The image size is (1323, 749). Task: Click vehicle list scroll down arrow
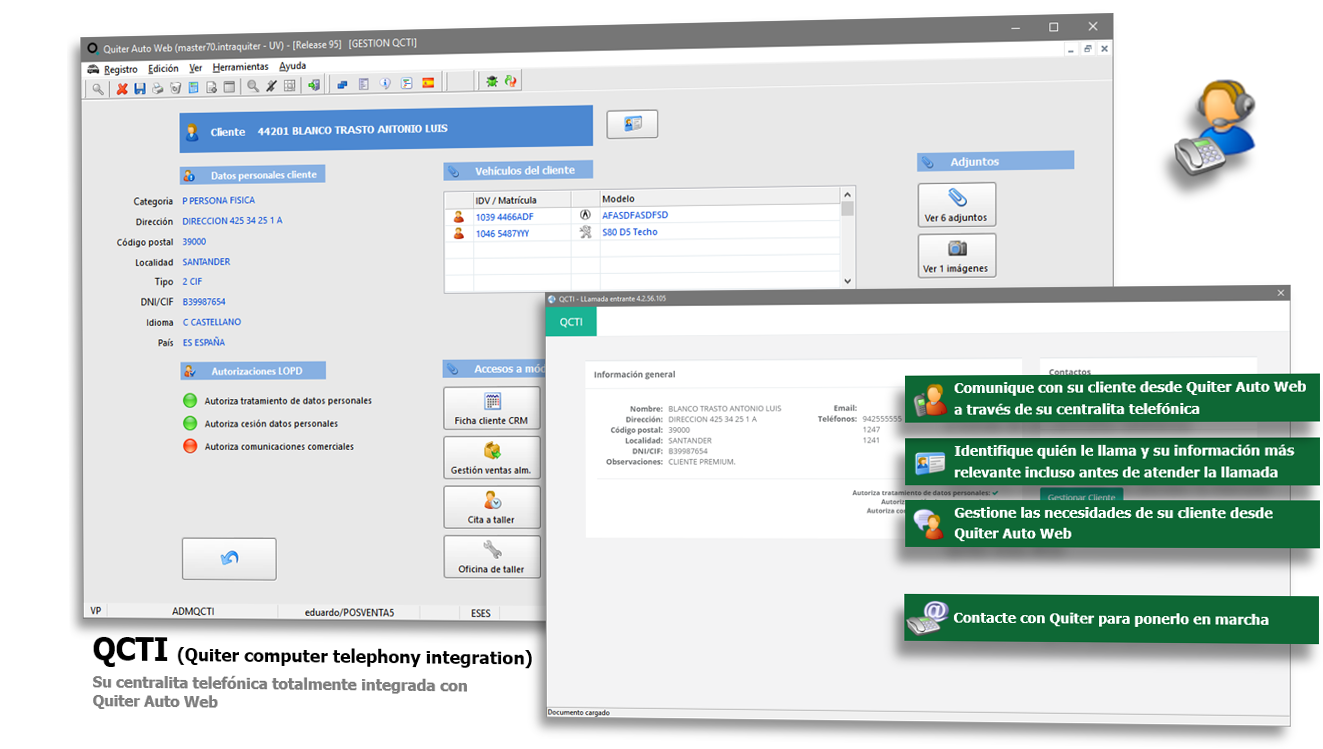[848, 282]
